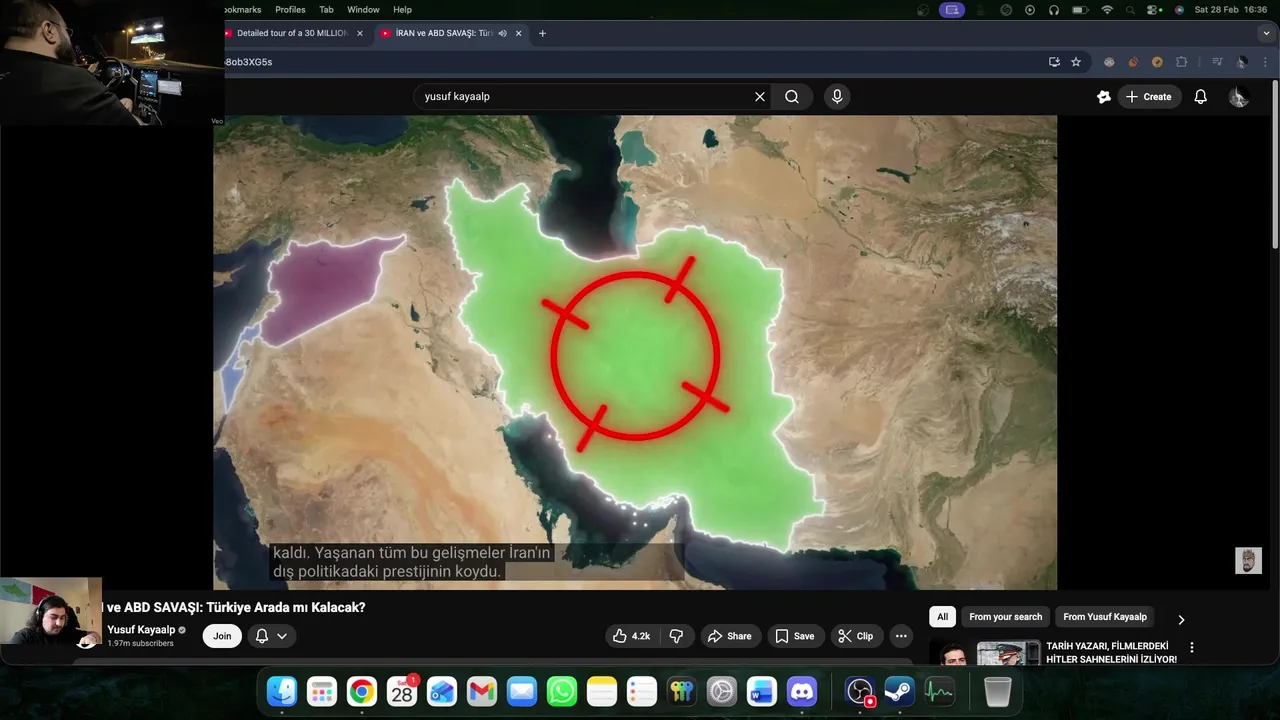This screenshot has height=720, width=1280.
Task: Open the Reminders app from the dock
Action: point(642,691)
